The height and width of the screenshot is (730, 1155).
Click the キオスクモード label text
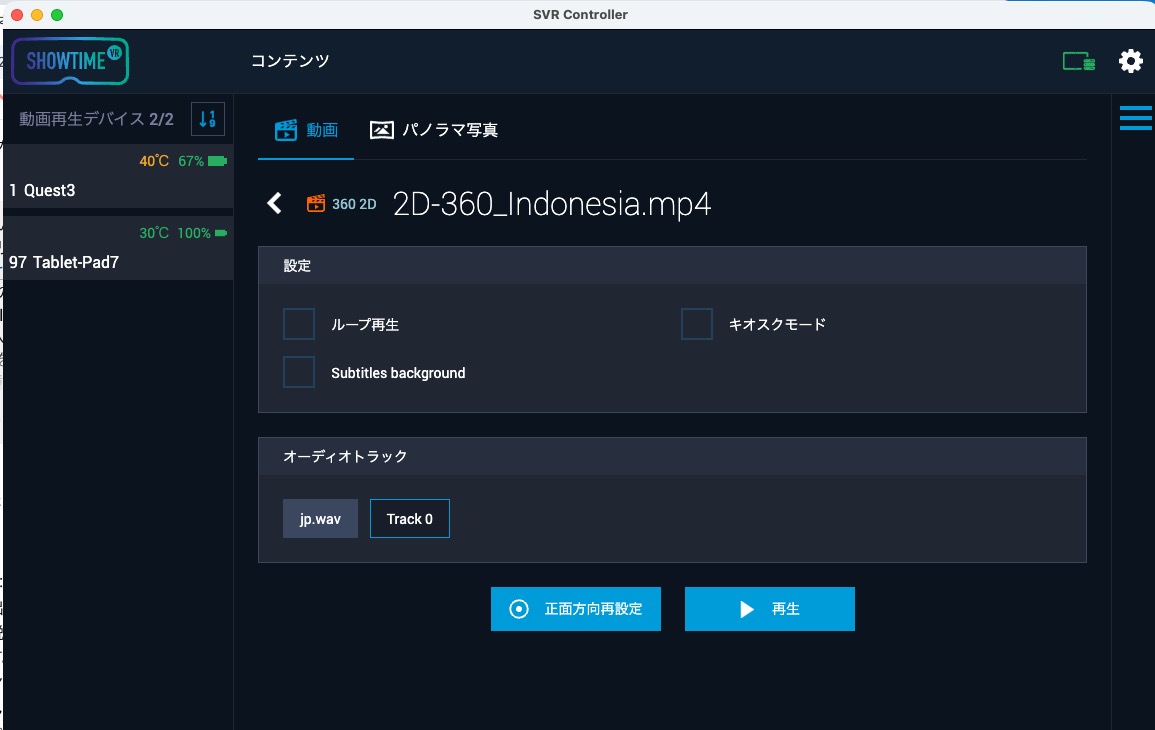777,324
